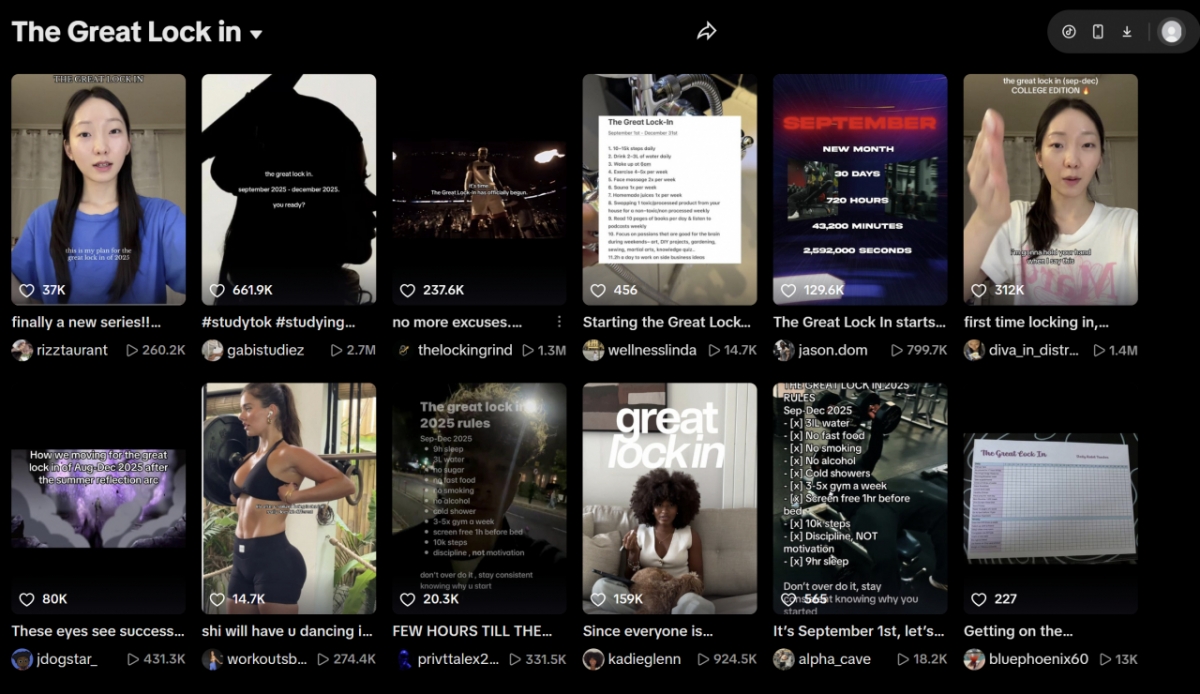This screenshot has height=694, width=1200.
Task: Expand The Great Lock in title dropdown
Action: (x=256, y=34)
